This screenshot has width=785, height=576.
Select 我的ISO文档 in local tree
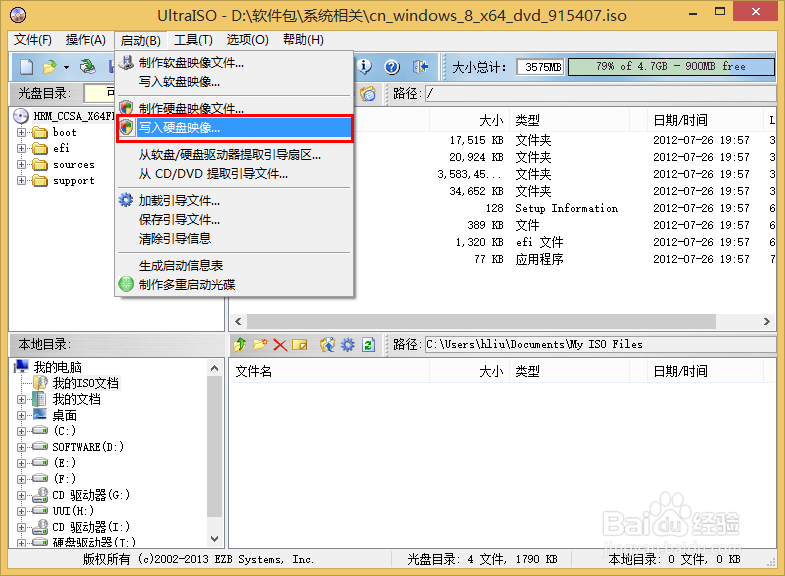point(86,383)
